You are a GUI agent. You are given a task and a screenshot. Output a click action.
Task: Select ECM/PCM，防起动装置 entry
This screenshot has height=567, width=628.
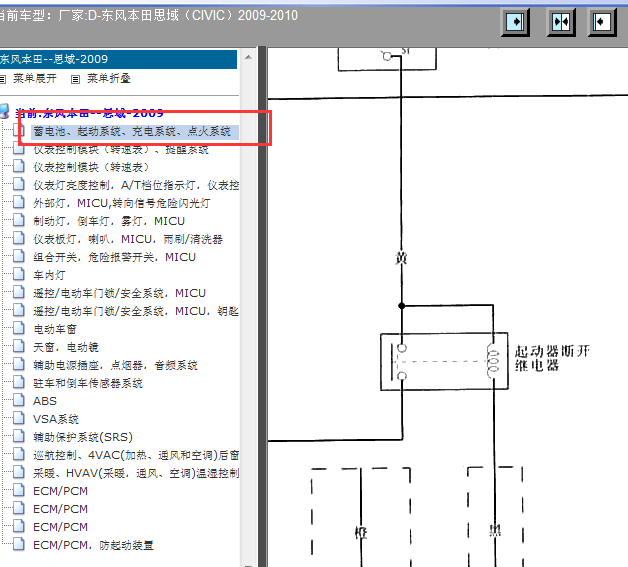coord(93,545)
